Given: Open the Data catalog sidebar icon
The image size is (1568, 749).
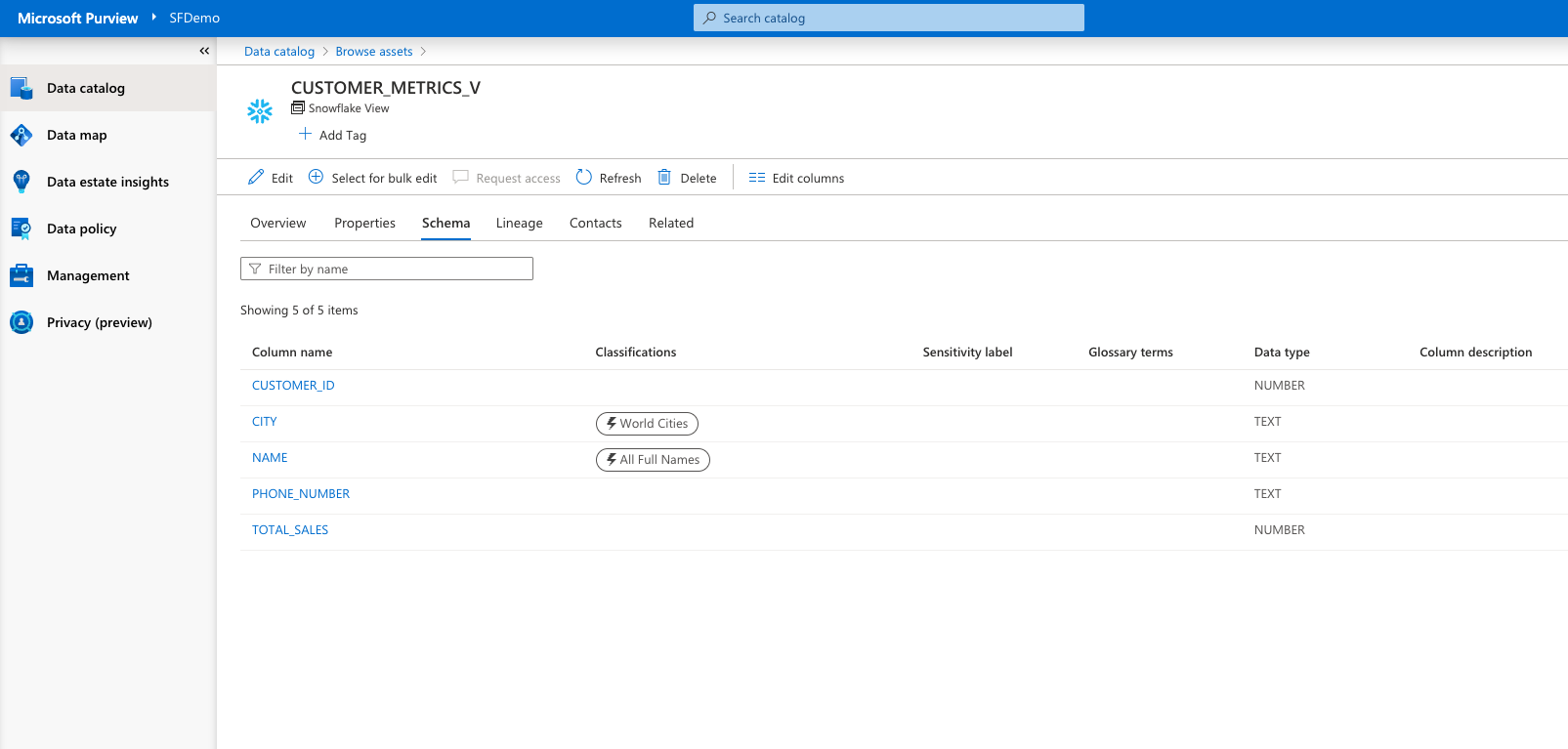Looking at the screenshot, I should [x=21, y=88].
